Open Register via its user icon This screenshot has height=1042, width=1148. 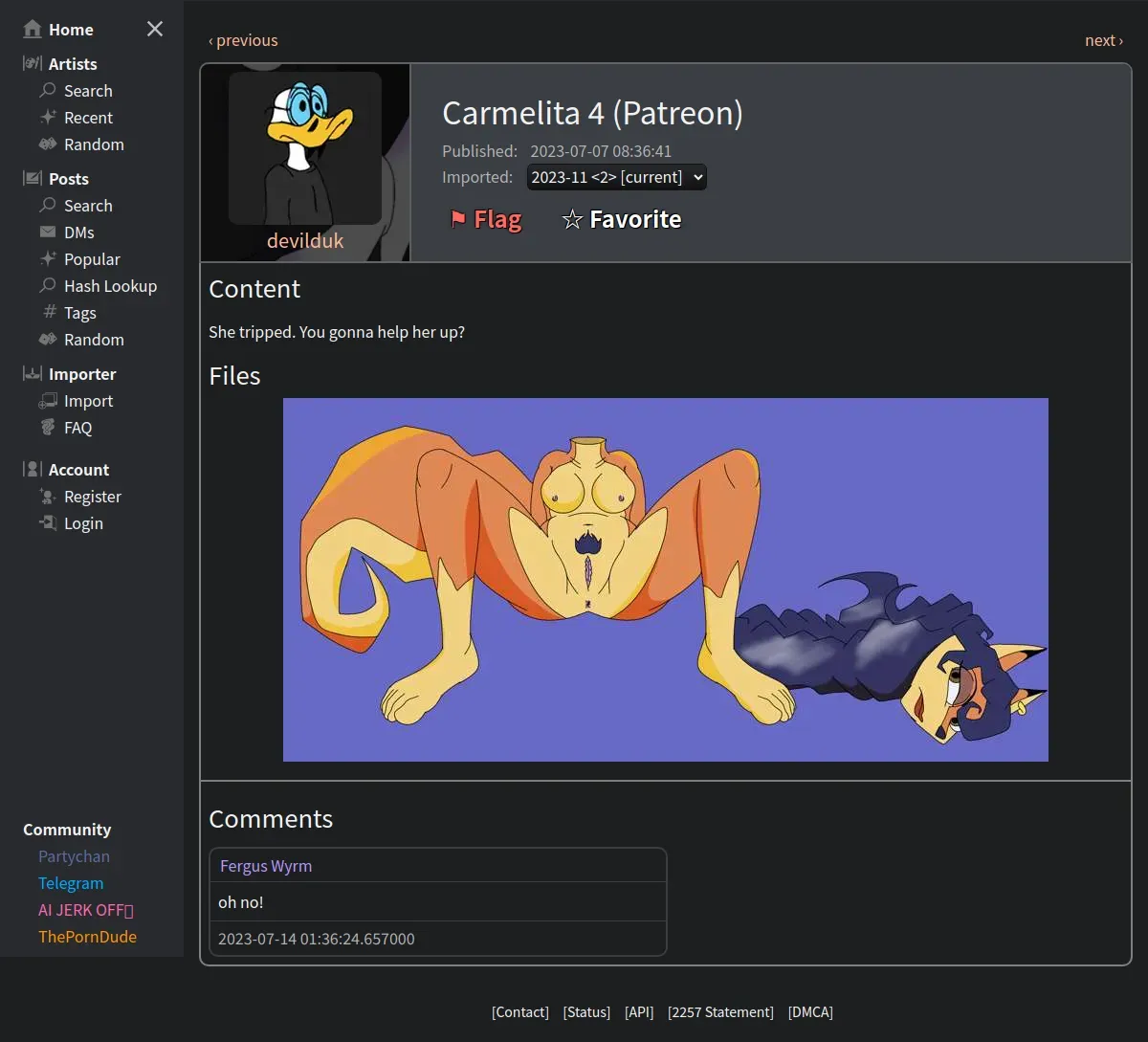(x=48, y=497)
